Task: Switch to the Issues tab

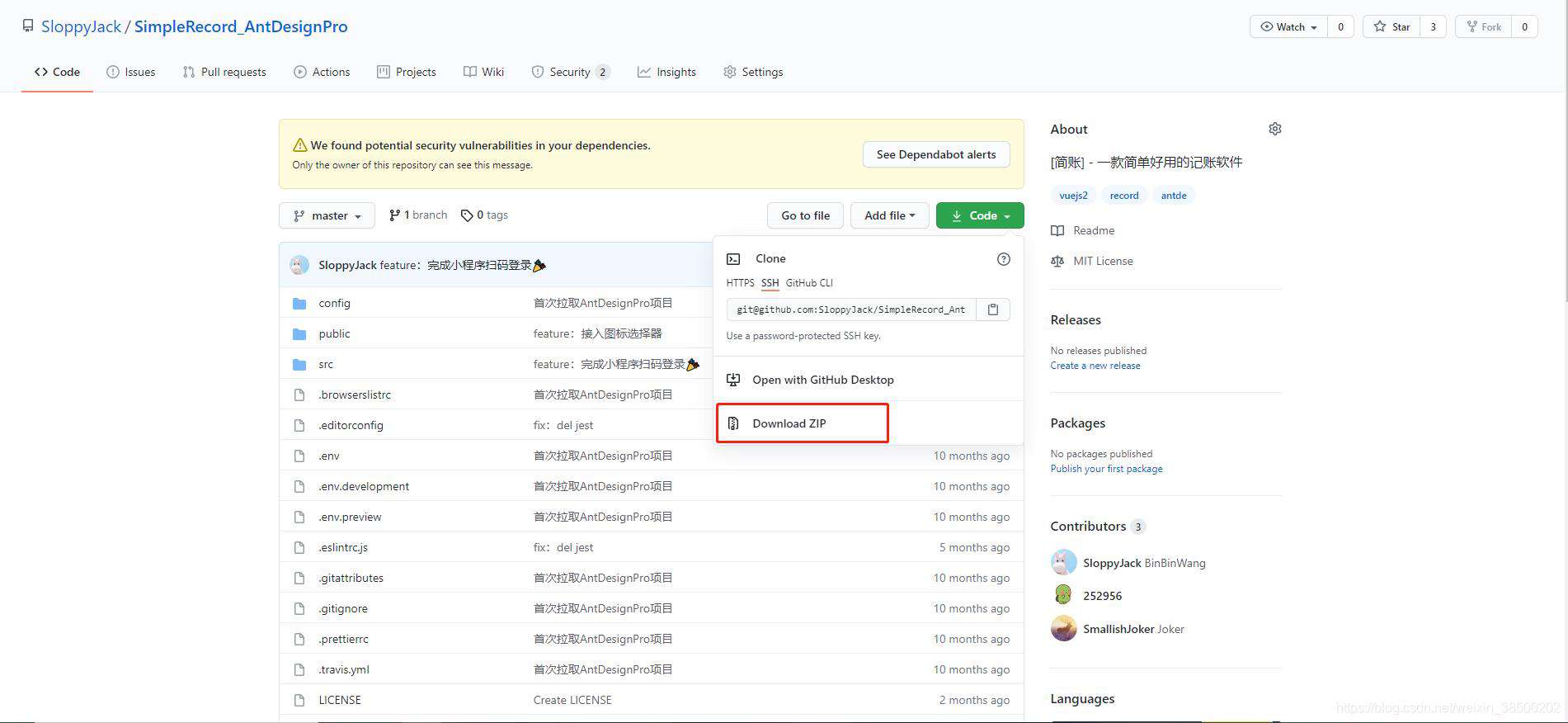Action: pos(131,72)
